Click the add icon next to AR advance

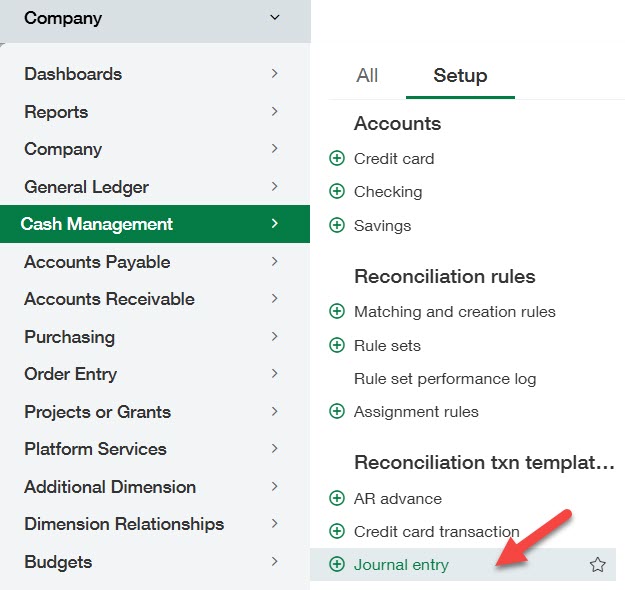pyautogui.click(x=336, y=499)
